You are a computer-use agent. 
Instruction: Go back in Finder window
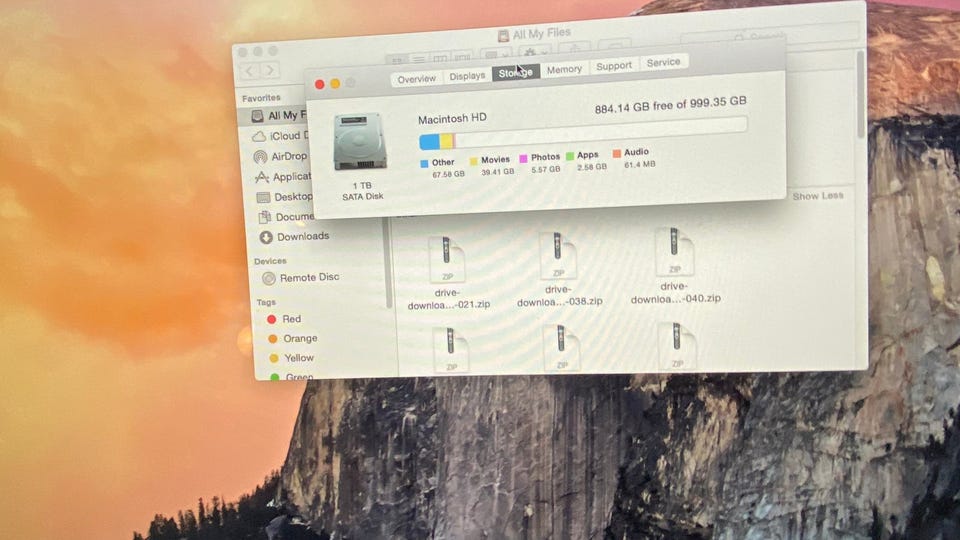[x=250, y=71]
